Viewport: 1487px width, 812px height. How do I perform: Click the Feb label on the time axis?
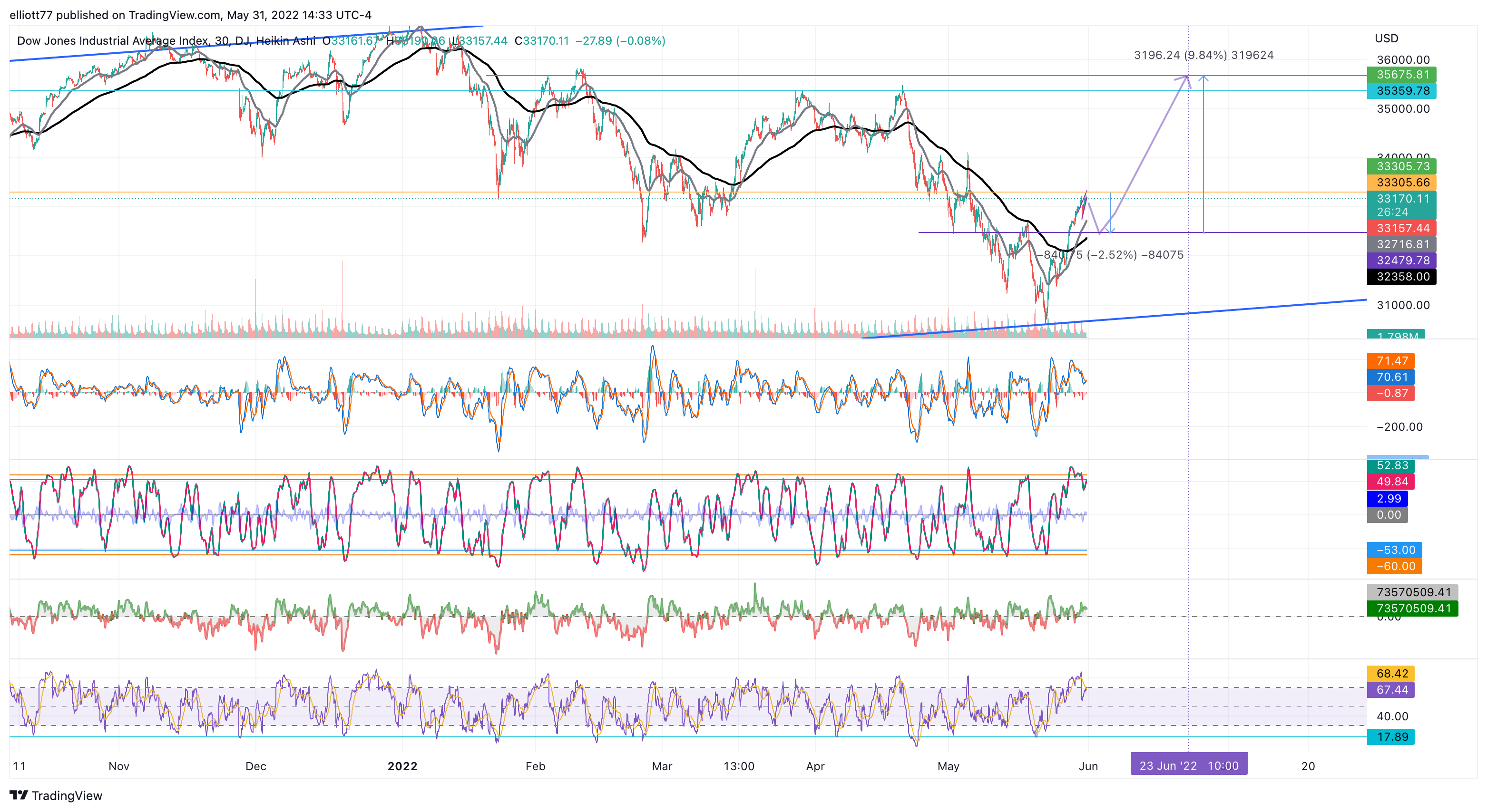(535, 766)
